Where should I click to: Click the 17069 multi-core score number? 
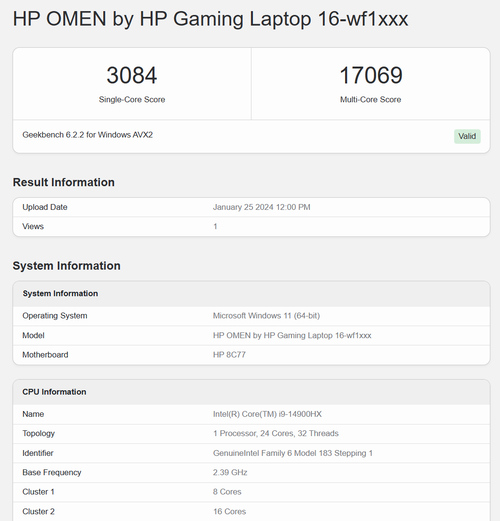coord(371,75)
